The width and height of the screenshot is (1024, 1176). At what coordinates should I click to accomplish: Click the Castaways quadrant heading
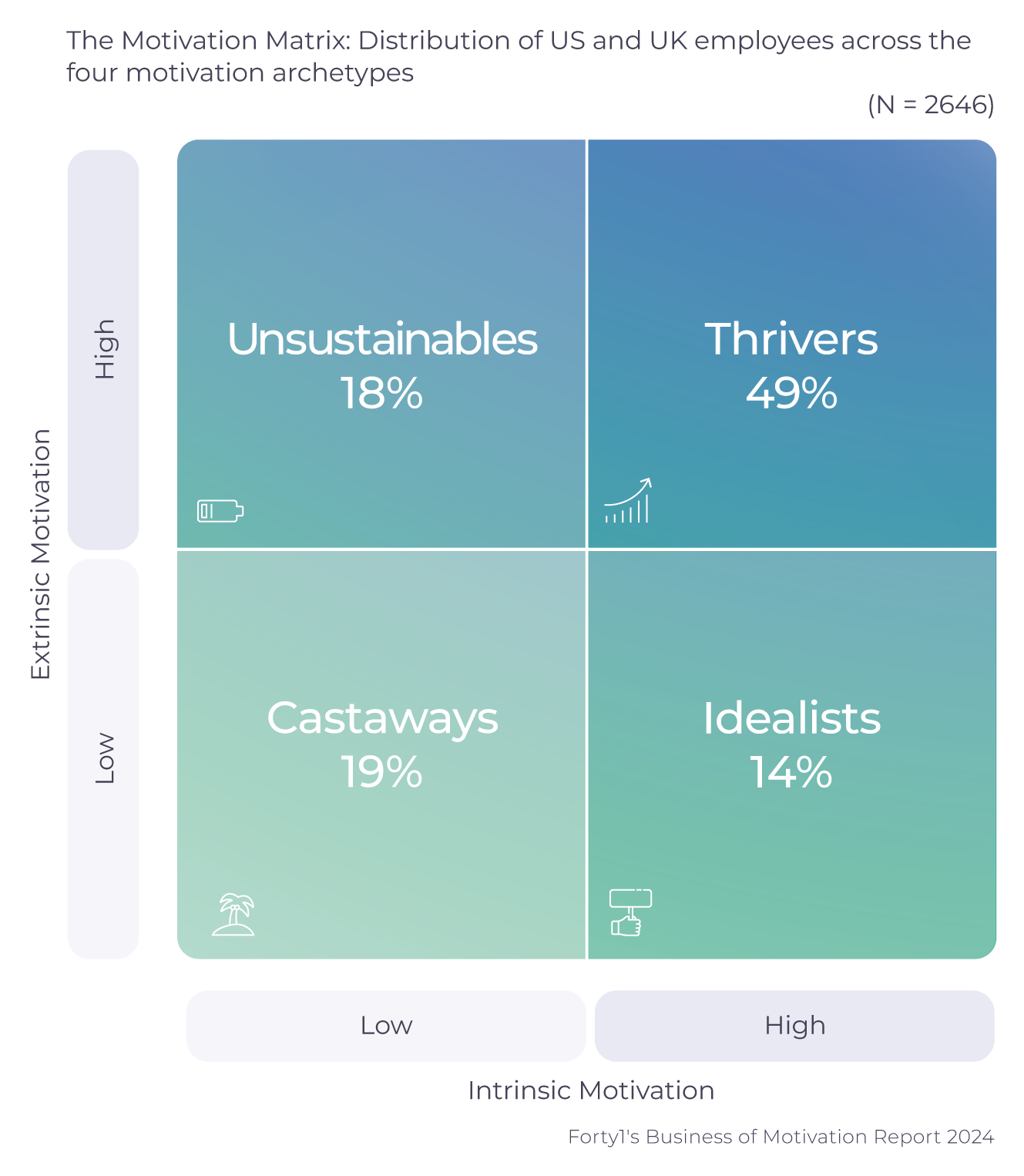382,718
